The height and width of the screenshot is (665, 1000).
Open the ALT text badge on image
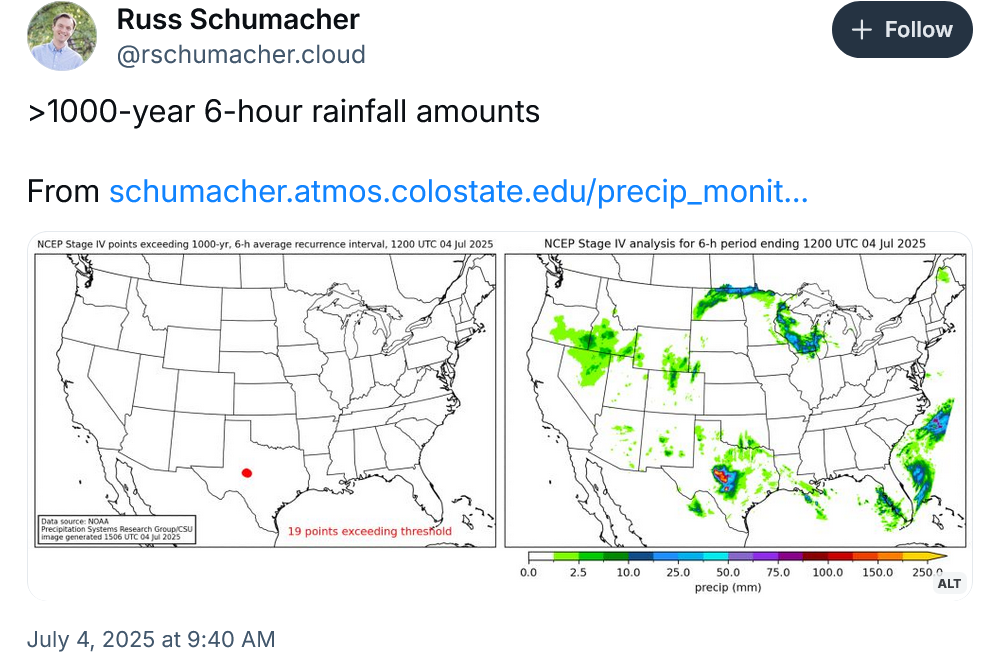point(949,583)
